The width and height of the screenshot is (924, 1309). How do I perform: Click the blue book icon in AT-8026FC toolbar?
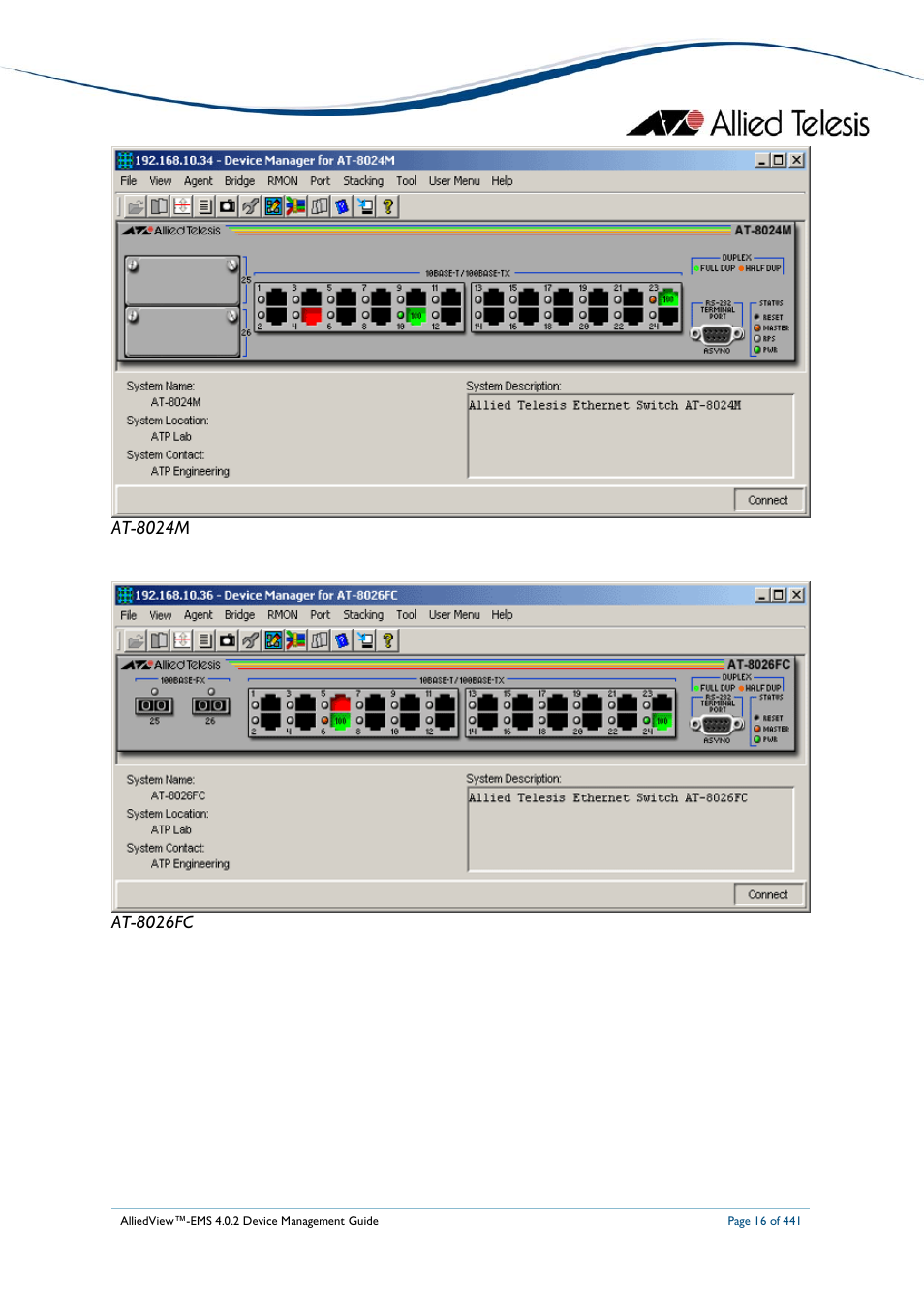click(x=342, y=640)
